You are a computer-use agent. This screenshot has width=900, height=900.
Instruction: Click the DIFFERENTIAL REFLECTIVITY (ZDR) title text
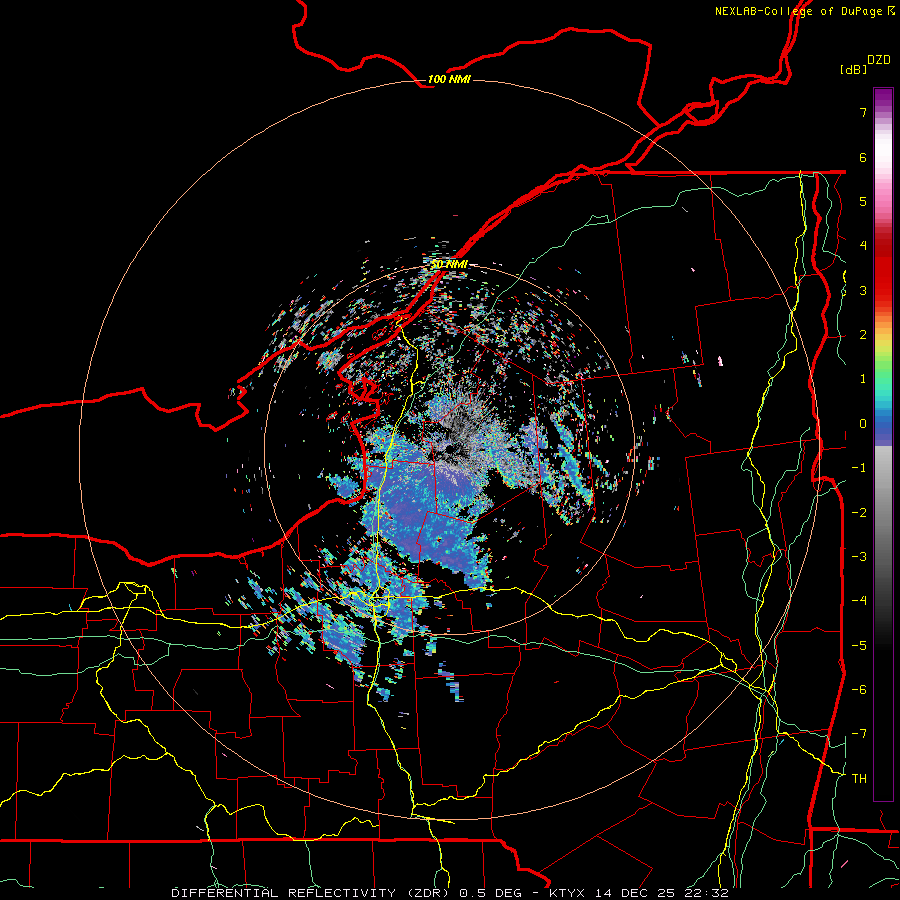click(312, 893)
